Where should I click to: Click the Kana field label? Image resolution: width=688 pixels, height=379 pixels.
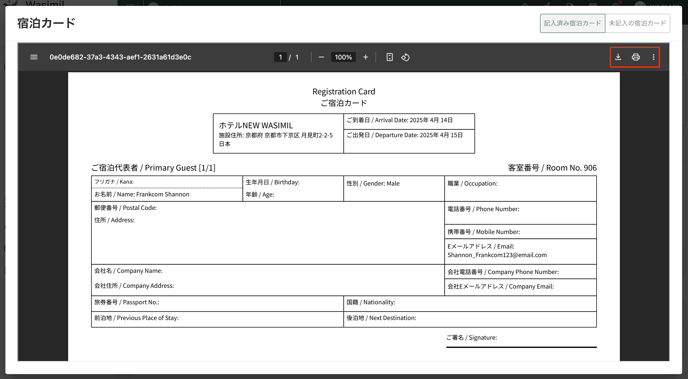pyautogui.click(x=114, y=182)
